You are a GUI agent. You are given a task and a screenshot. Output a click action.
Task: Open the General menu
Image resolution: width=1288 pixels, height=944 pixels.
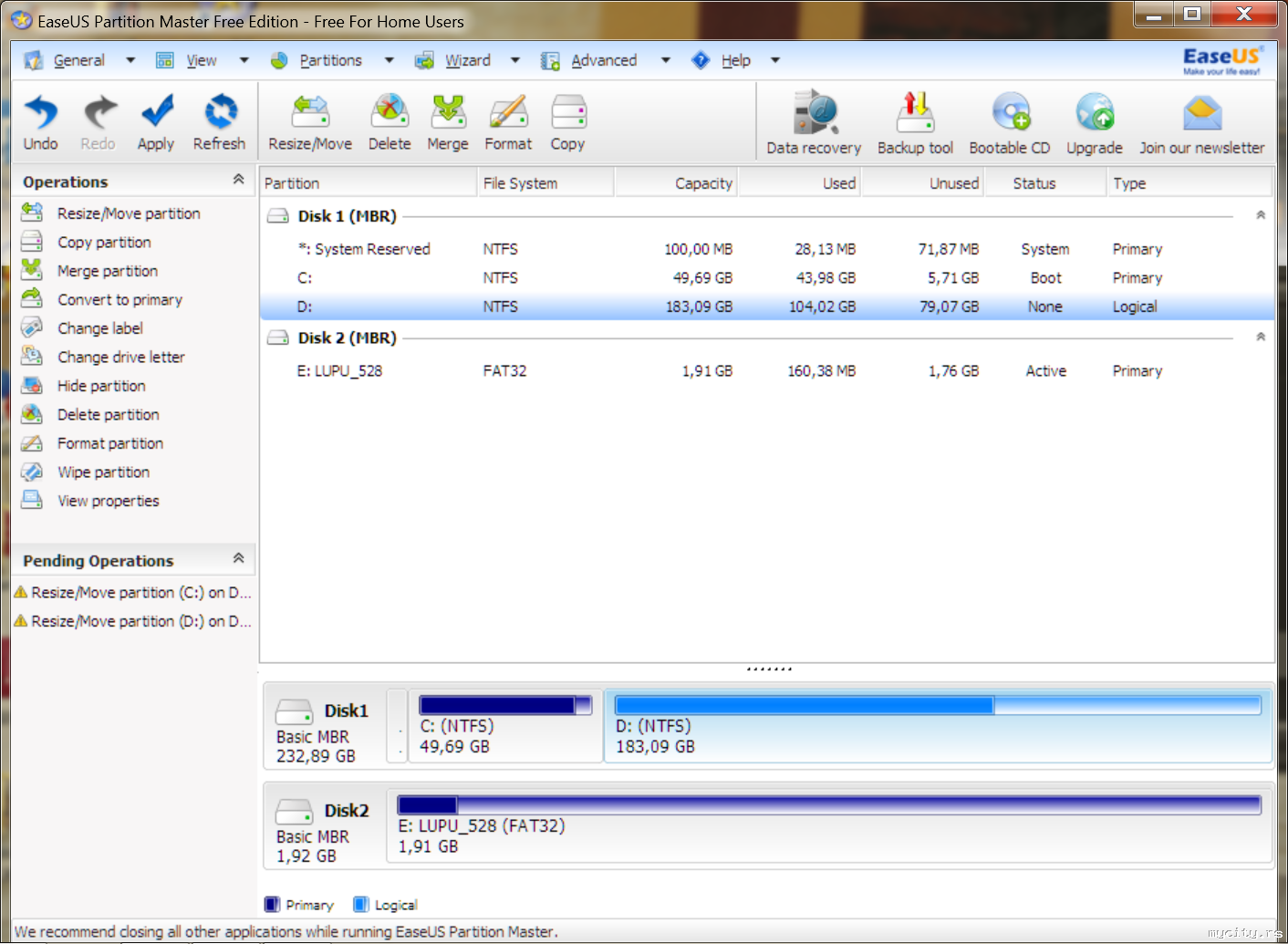78,60
